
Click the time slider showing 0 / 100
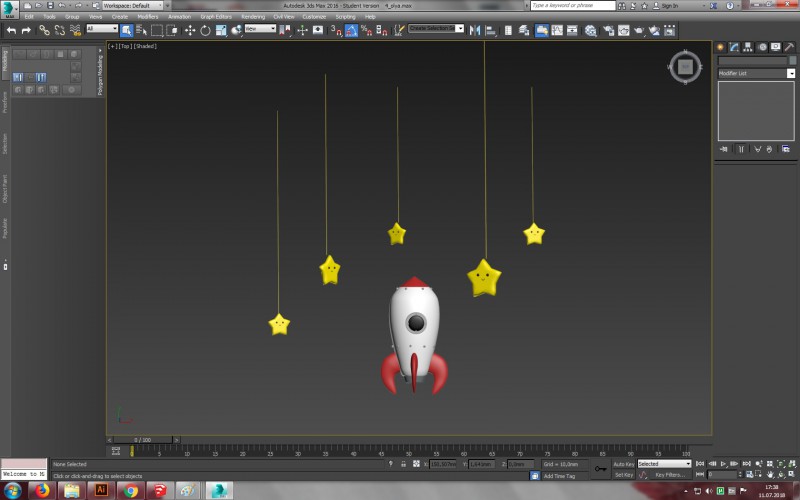[x=142, y=440]
